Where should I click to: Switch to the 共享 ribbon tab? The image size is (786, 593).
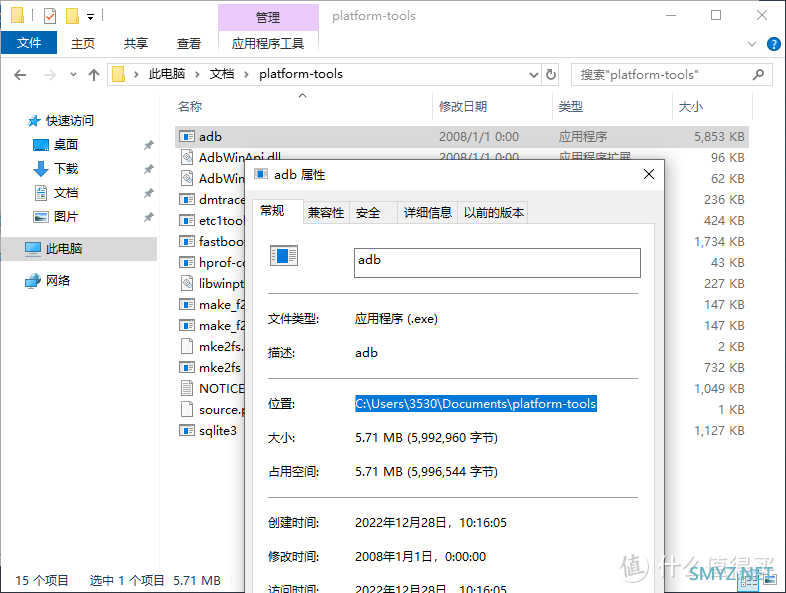click(136, 44)
